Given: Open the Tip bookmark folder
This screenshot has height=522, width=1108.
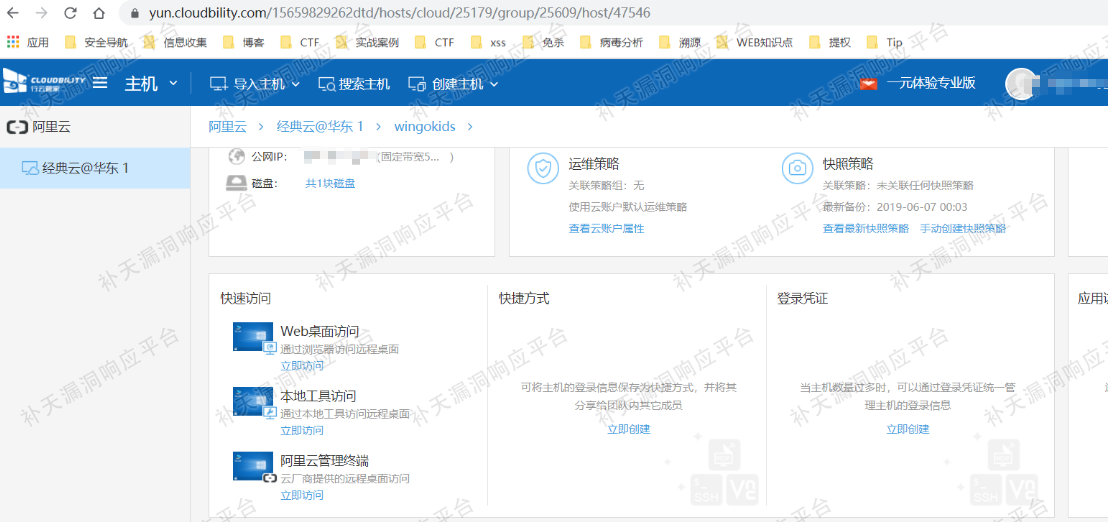Looking at the screenshot, I should pyautogui.click(x=884, y=42).
